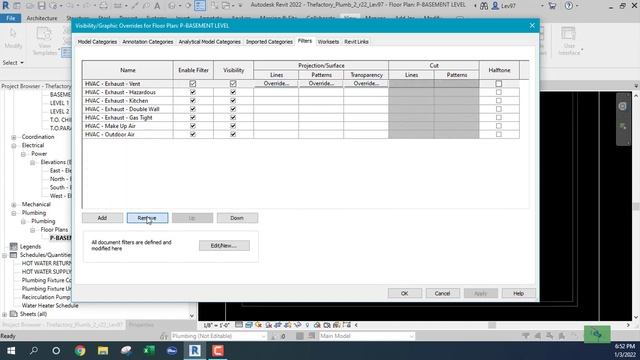Switch to the Model Categories tab
Image resolution: width=640 pixels, height=360 pixels.
[97, 42]
